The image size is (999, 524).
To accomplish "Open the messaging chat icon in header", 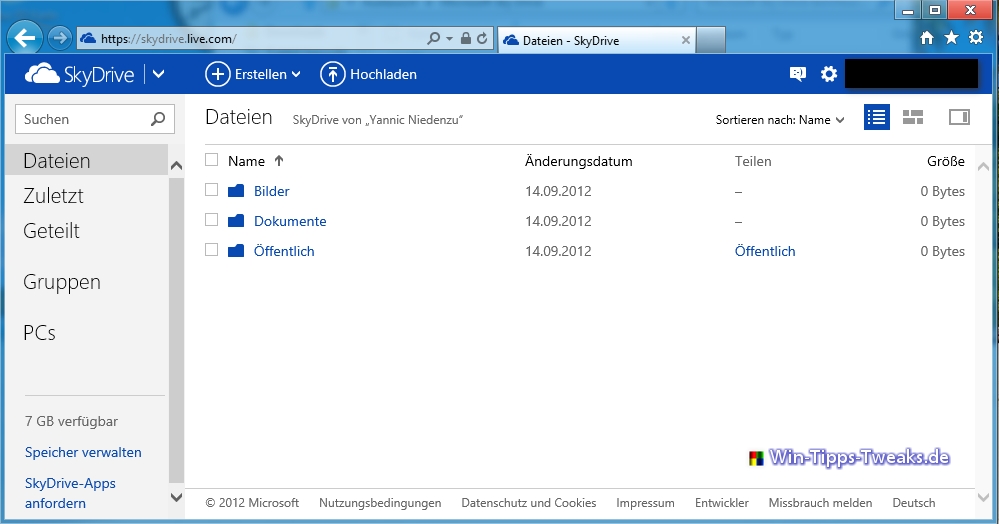I will 798,74.
